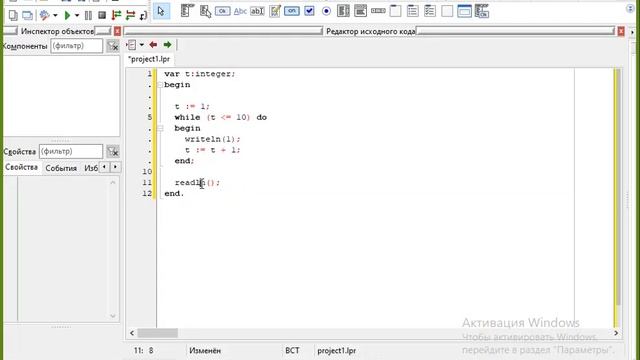Image resolution: width=640 pixels, height=360 pixels.
Task: Pick the TPopupMenu component
Action: 205,11
